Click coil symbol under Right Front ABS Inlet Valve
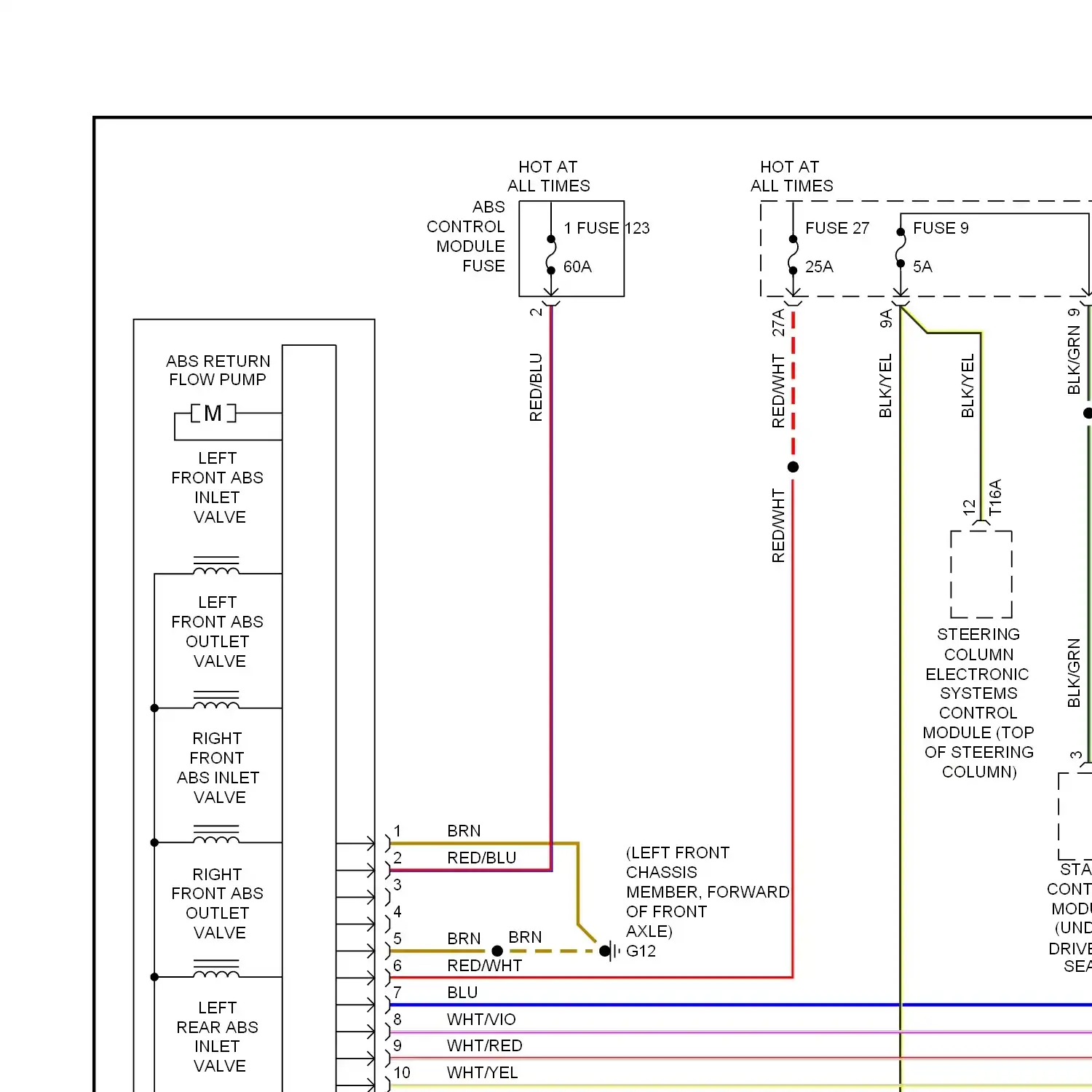The width and height of the screenshot is (1092, 1092). pyautogui.click(x=216, y=834)
